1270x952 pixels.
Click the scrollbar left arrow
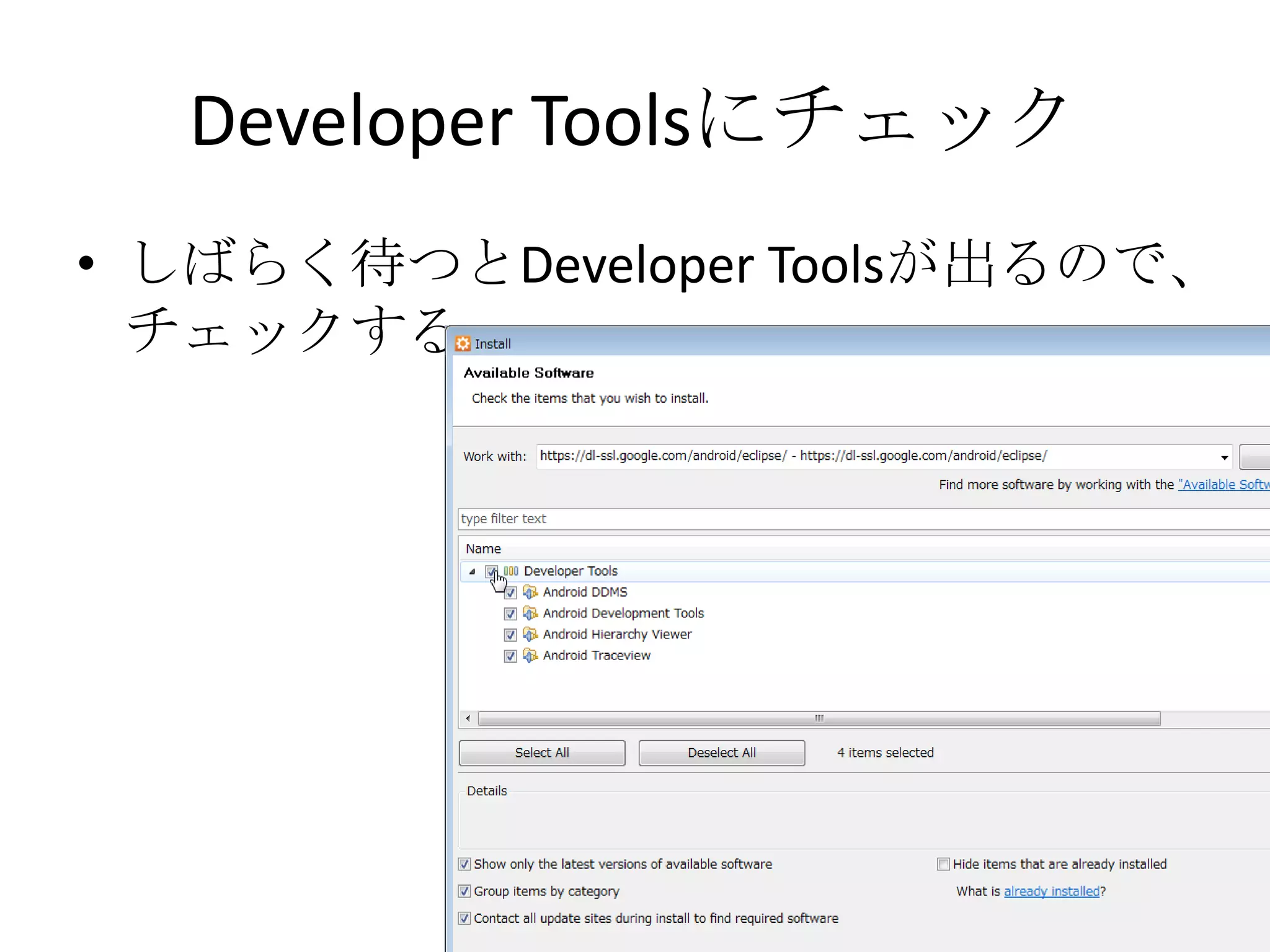[468, 718]
